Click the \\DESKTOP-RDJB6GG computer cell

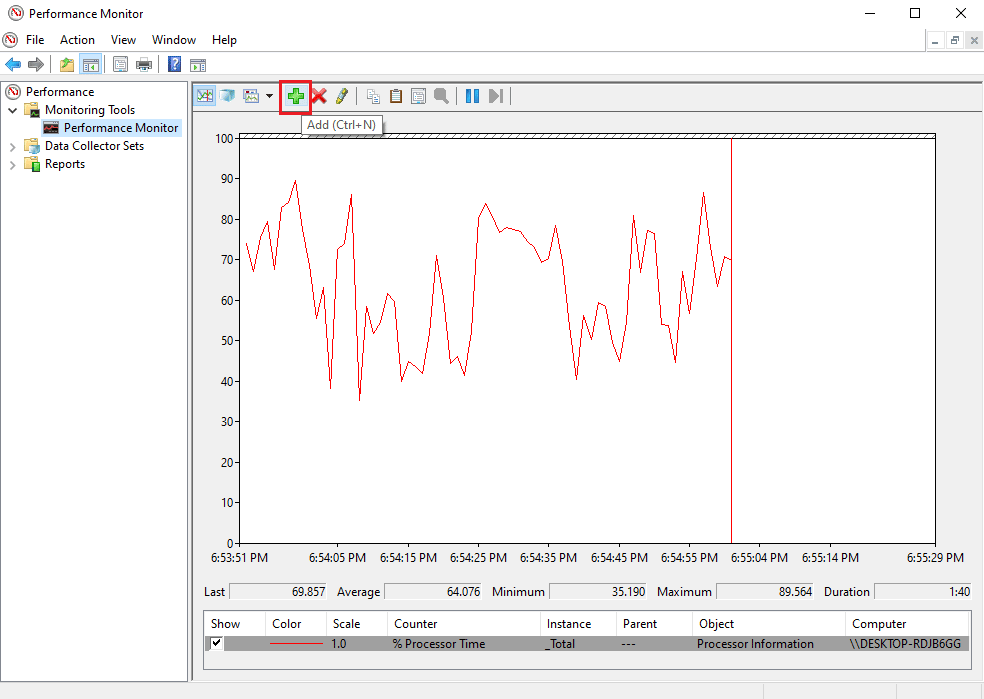pyautogui.click(x=905, y=644)
